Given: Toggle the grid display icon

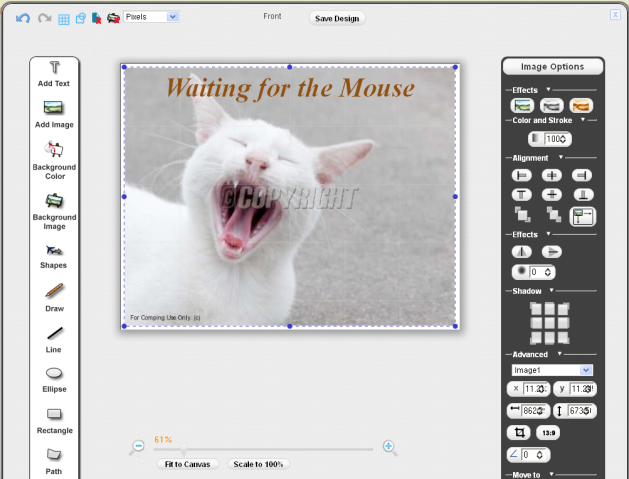Looking at the screenshot, I should click(63, 18).
